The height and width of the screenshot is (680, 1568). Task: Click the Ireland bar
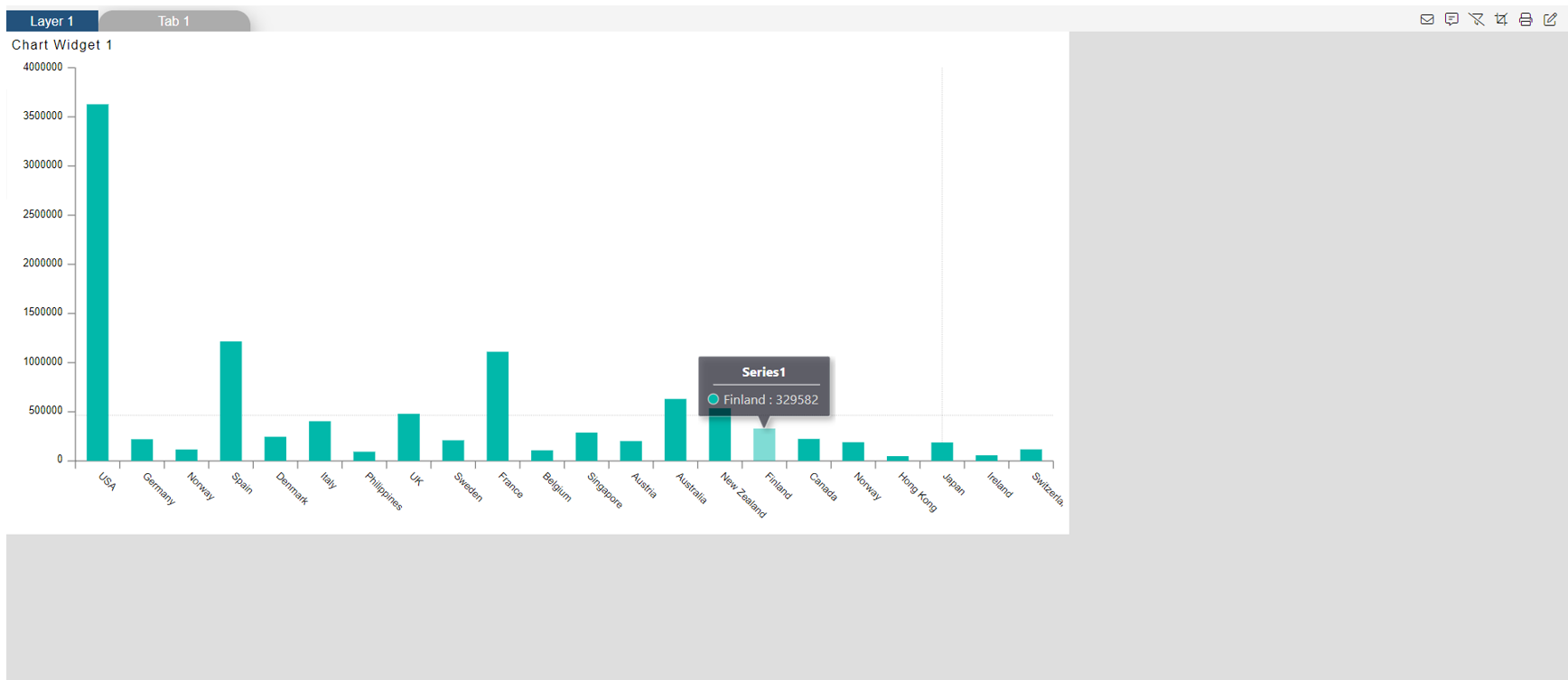click(x=986, y=458)
